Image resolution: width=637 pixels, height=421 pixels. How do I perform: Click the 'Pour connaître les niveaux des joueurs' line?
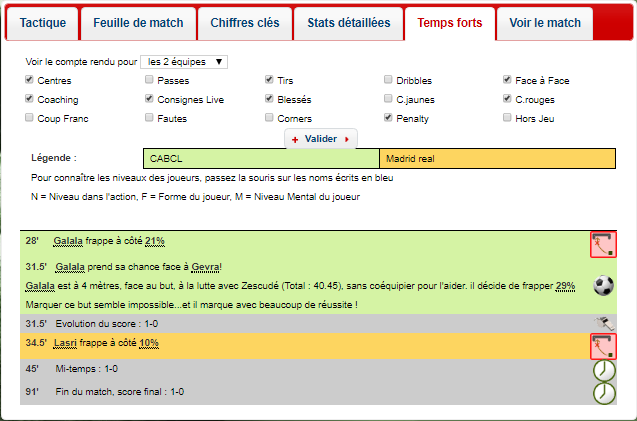[212, 178]
